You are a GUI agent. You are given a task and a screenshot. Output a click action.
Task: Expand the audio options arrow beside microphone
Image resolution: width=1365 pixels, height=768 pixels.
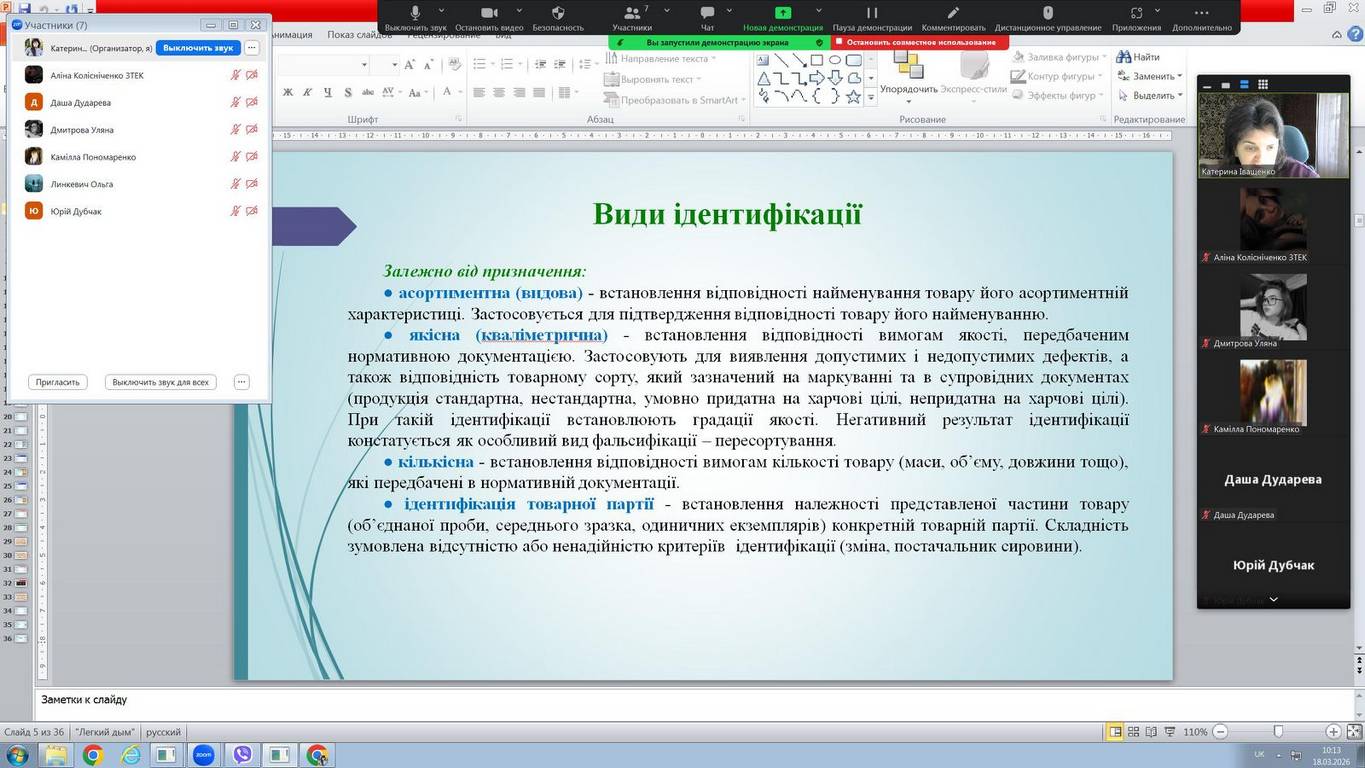click(x=441, y=12)
